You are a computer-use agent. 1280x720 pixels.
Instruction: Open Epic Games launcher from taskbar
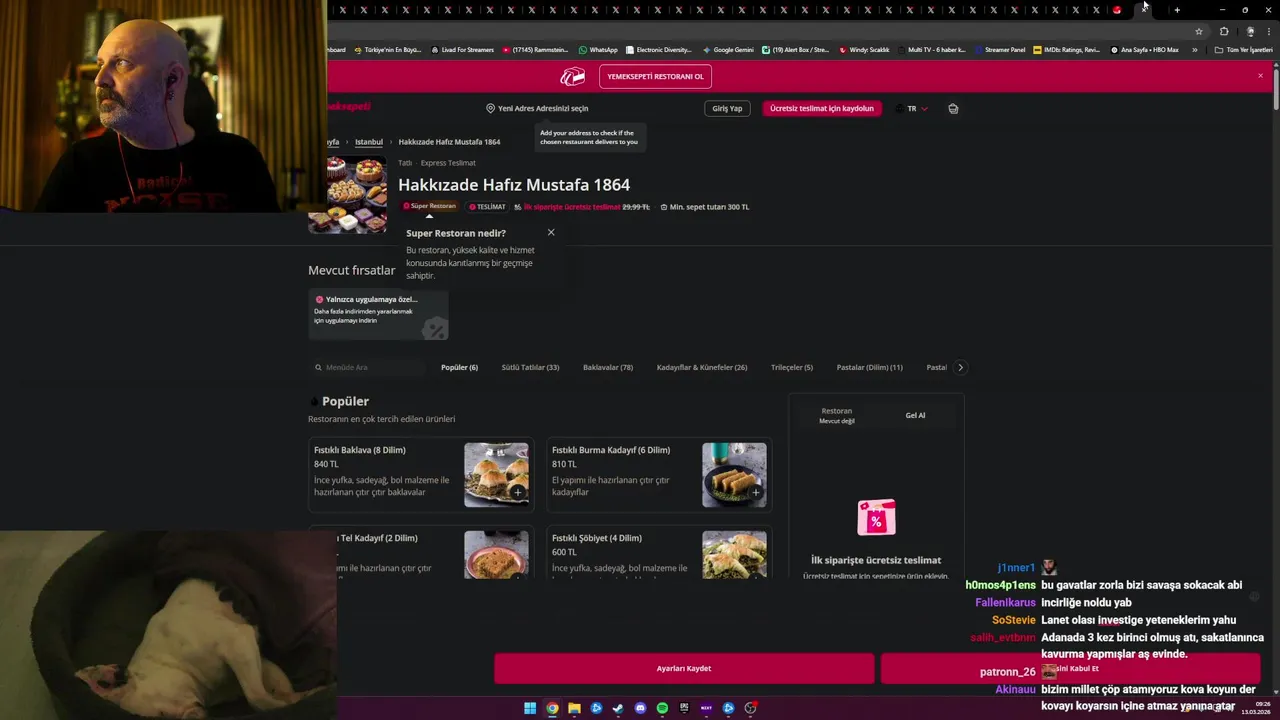(x=684, y=708)
